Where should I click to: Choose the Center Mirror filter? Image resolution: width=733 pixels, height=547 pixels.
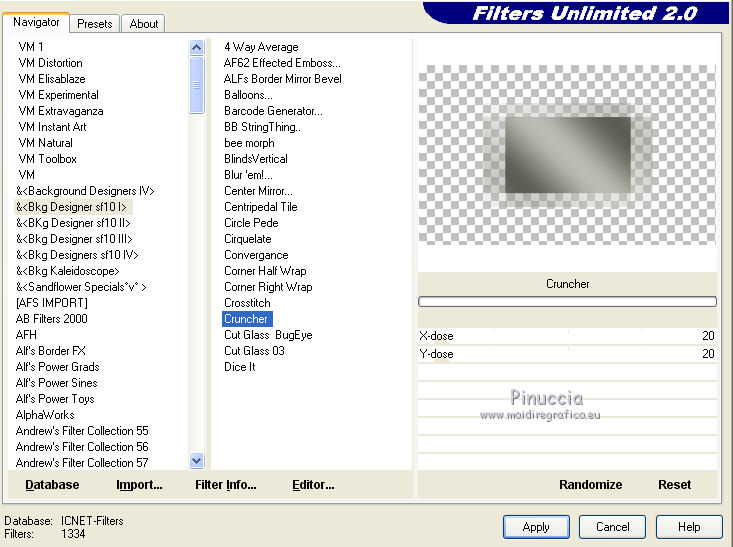click(x=258, y=191)
